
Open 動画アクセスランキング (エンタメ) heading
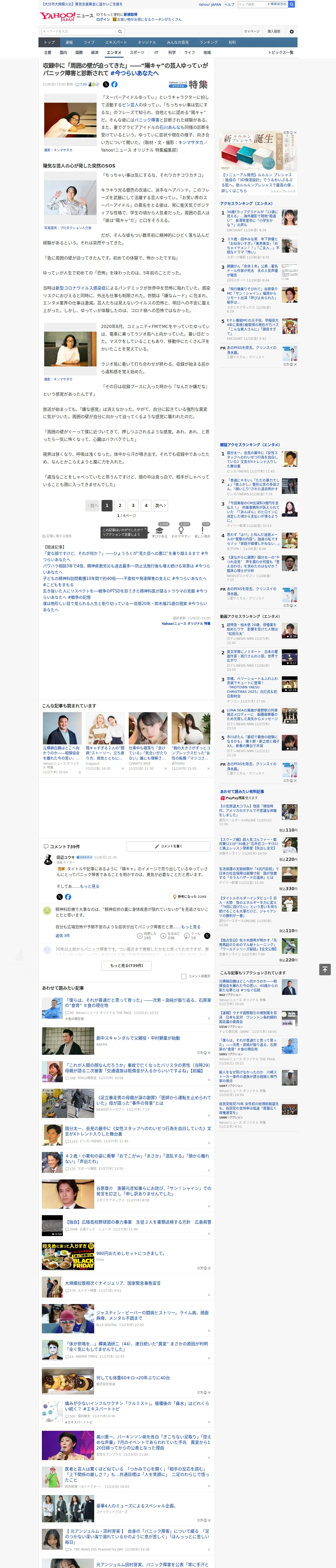click(250, 616)
